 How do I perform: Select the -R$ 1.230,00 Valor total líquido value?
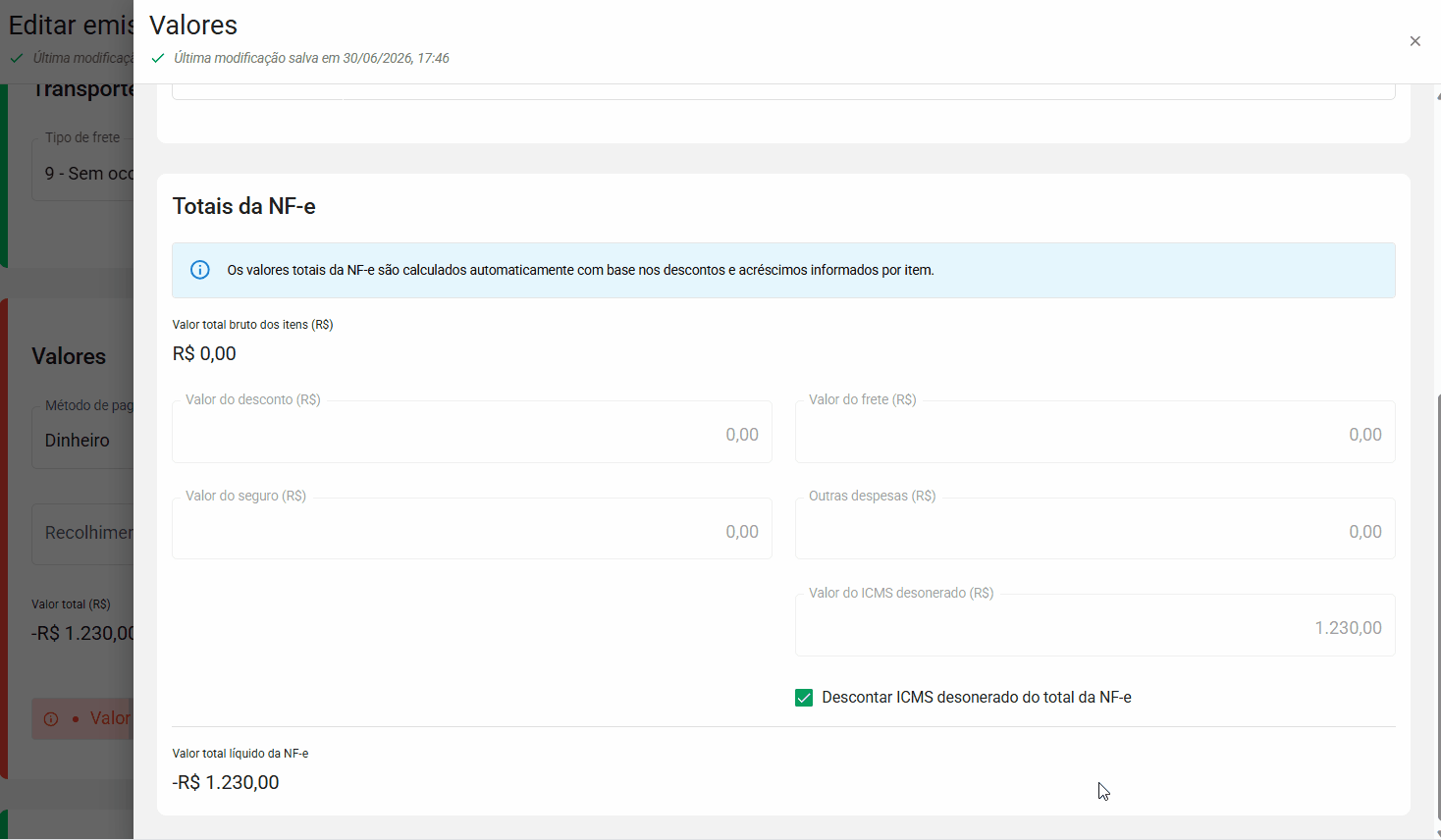coord(226,782)
